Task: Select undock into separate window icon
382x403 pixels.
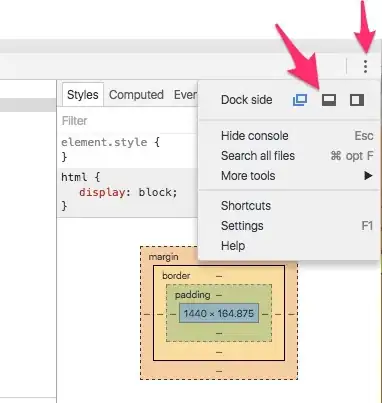Action: pos(300,100)
